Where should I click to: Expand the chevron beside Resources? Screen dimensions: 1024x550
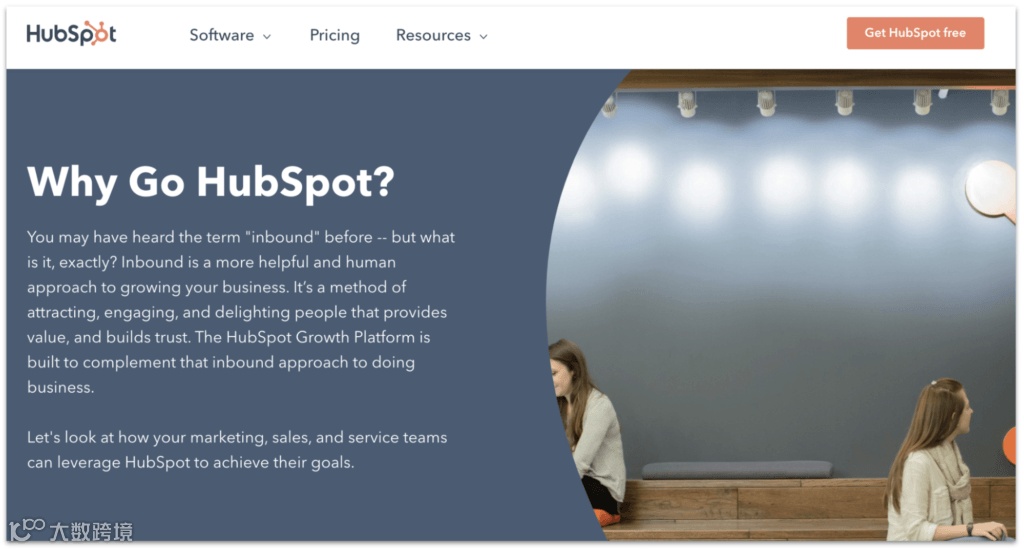click(x=483, y=37)
